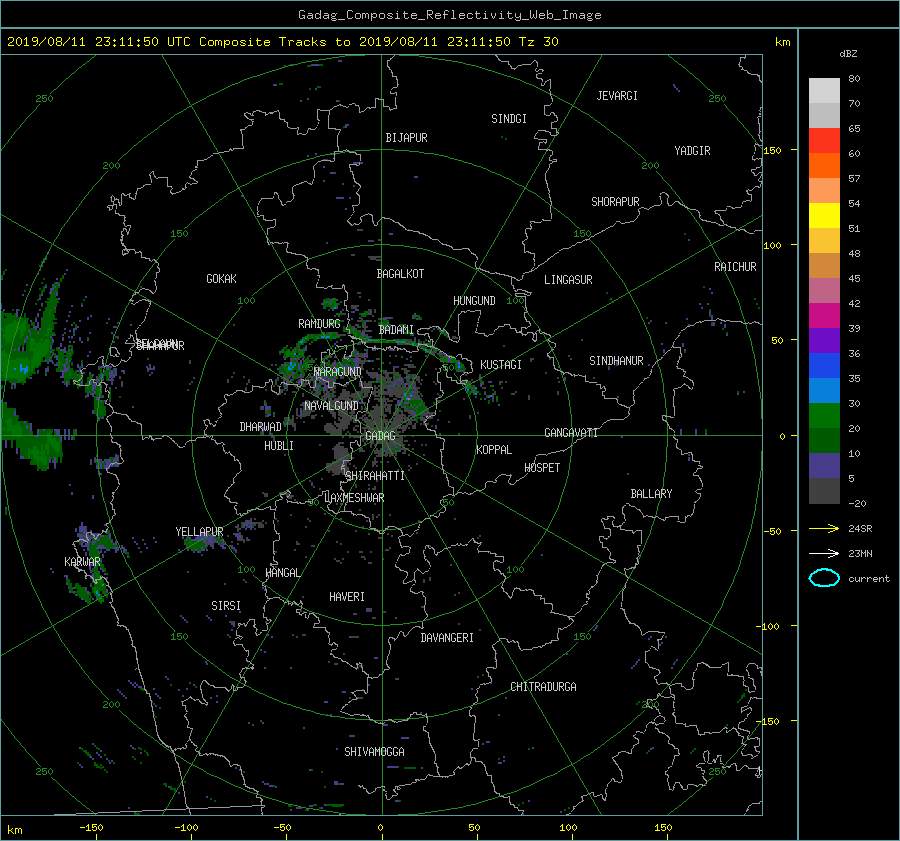Screen dimensions: 900x841
Task: Pick the red 60-65 dBZ swatch
Action: [x=824, y=140]
